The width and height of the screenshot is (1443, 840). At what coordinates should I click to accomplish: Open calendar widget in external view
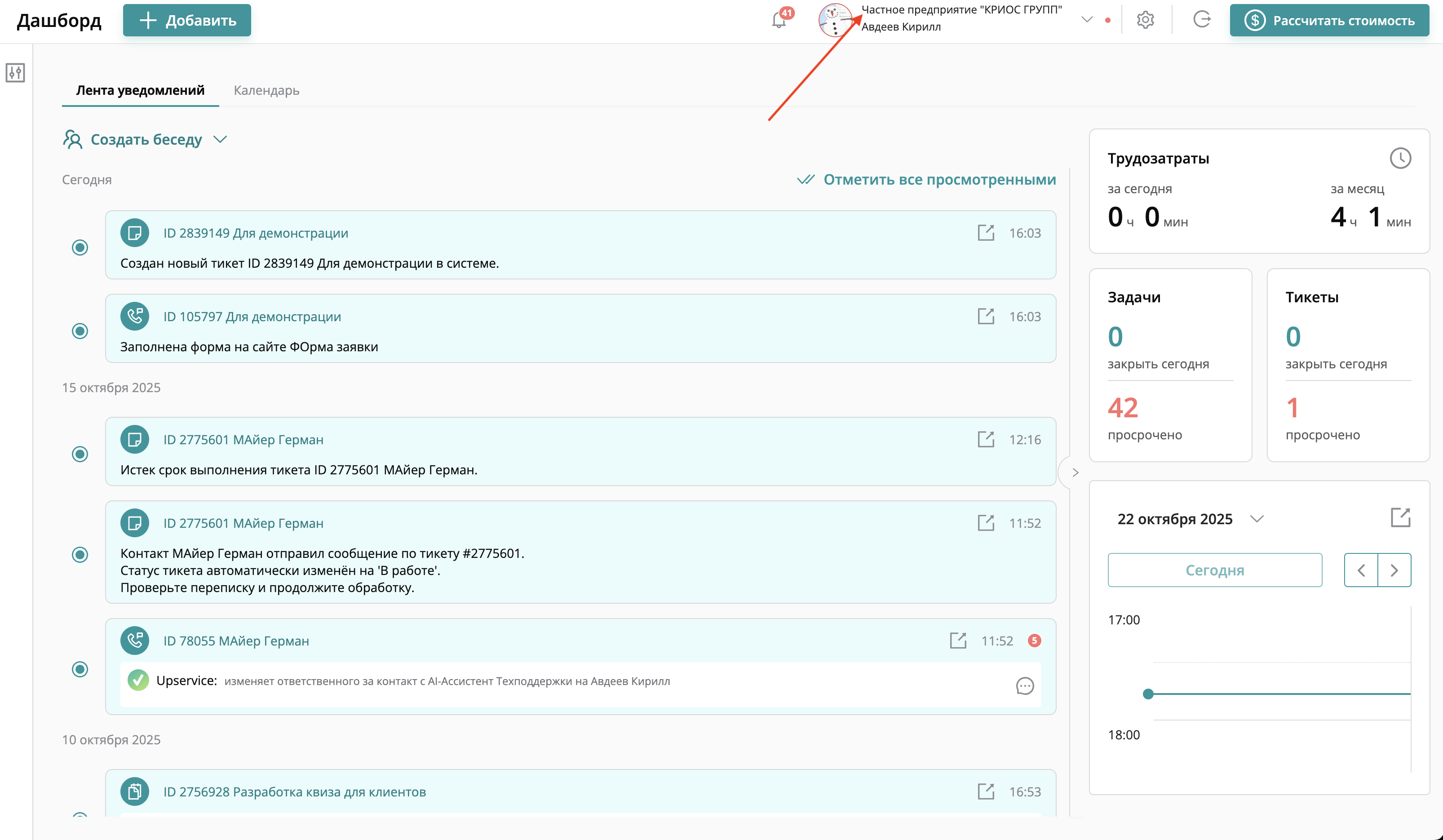point(1400,517)
